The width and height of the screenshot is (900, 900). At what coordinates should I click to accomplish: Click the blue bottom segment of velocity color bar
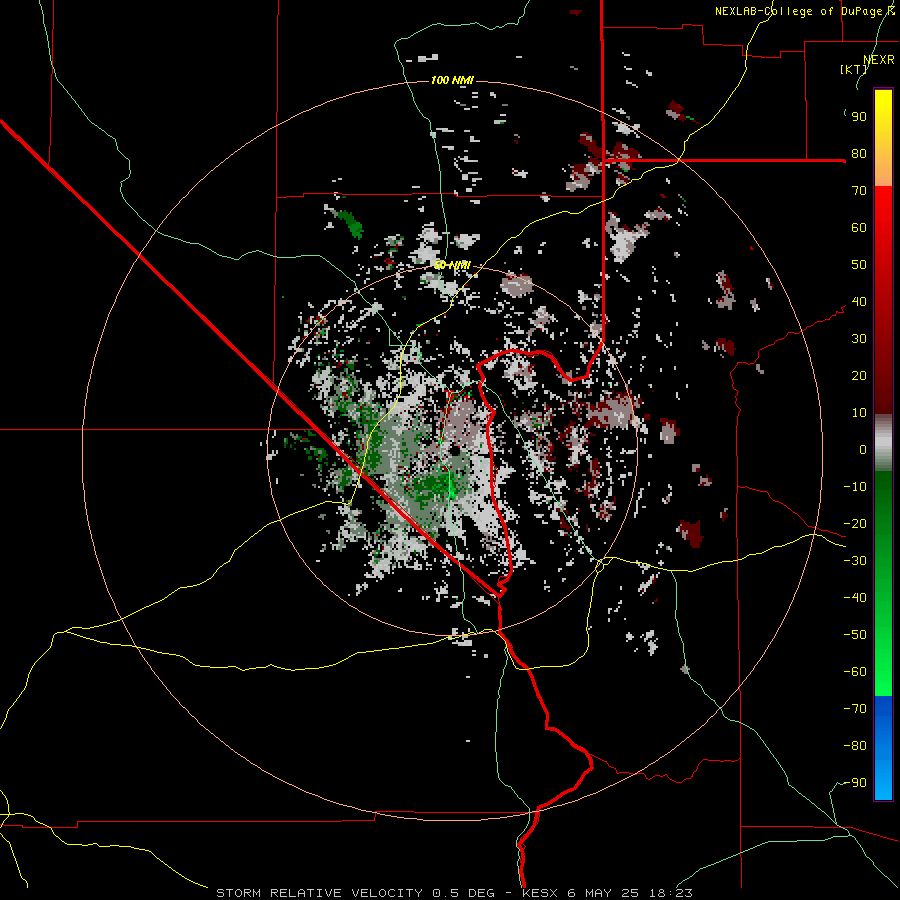883,747
